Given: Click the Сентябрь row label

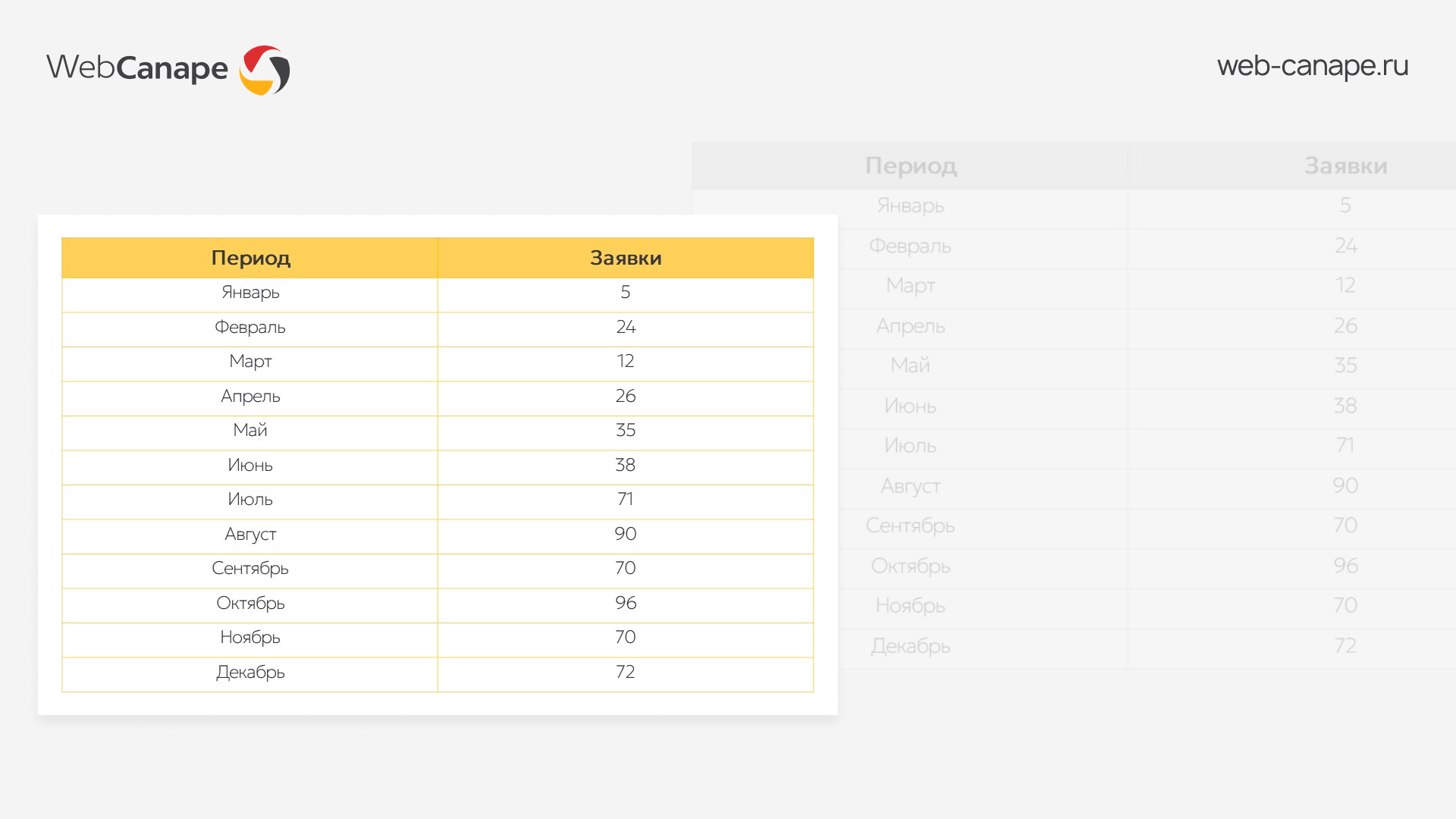Looking at the screenshot, I should 250,569.
